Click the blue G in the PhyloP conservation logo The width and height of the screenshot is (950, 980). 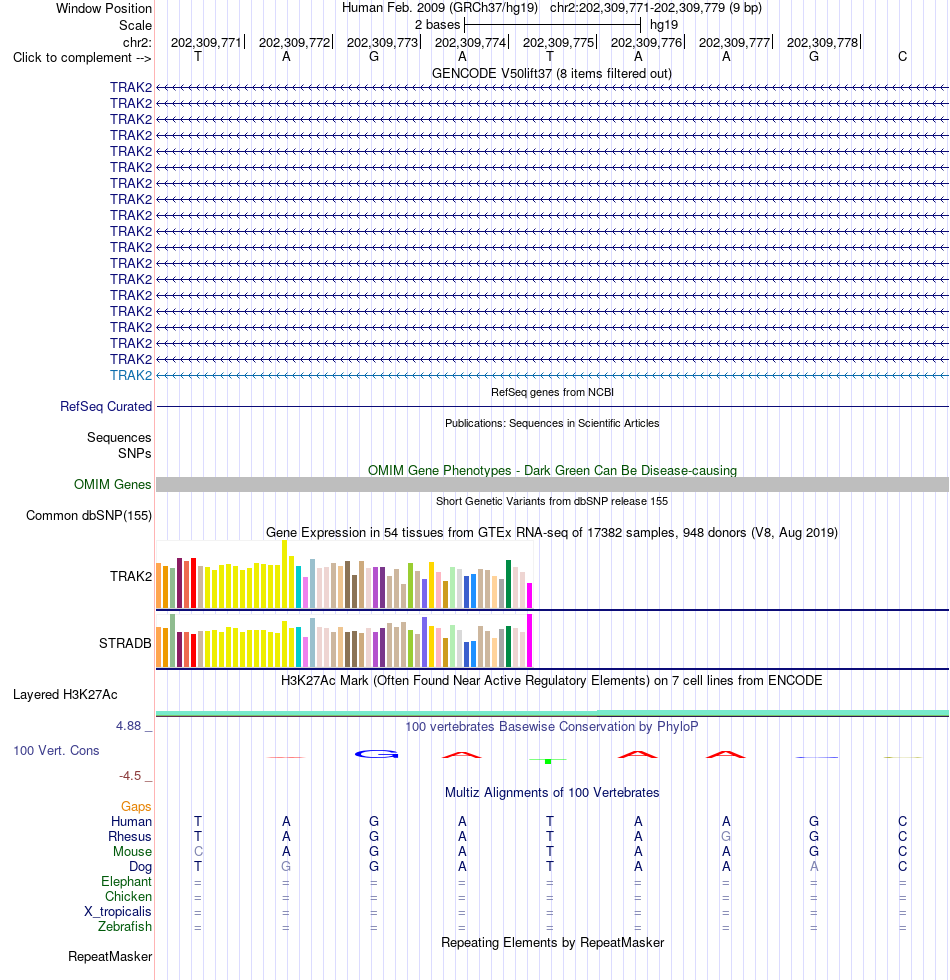click(x=377, y=754)
